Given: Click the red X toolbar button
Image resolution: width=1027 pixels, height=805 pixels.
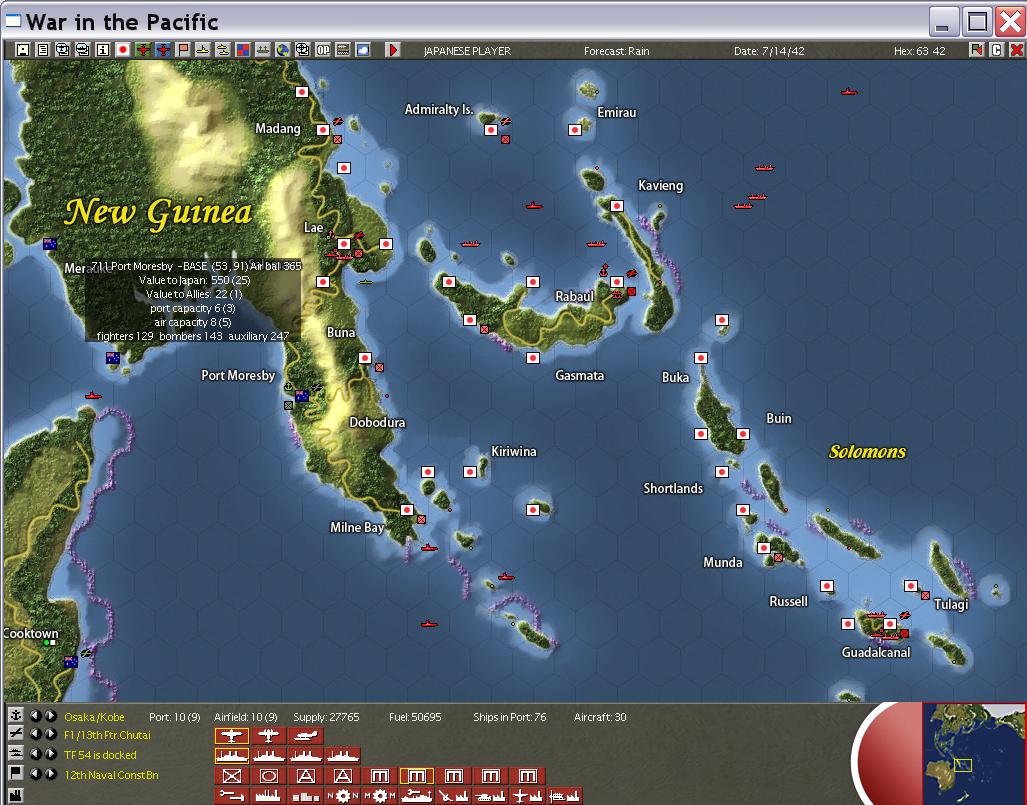Looking at the screenshot, I should click(1016, 50).
